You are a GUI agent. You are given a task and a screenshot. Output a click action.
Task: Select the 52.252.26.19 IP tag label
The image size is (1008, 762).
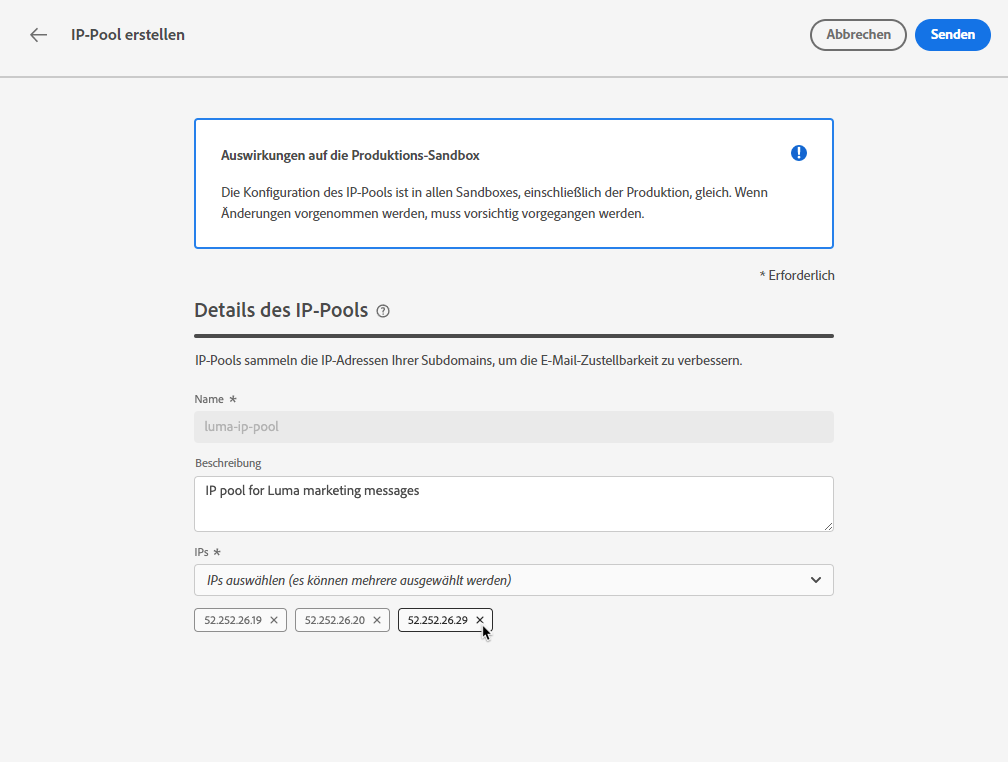pos(233,620)
